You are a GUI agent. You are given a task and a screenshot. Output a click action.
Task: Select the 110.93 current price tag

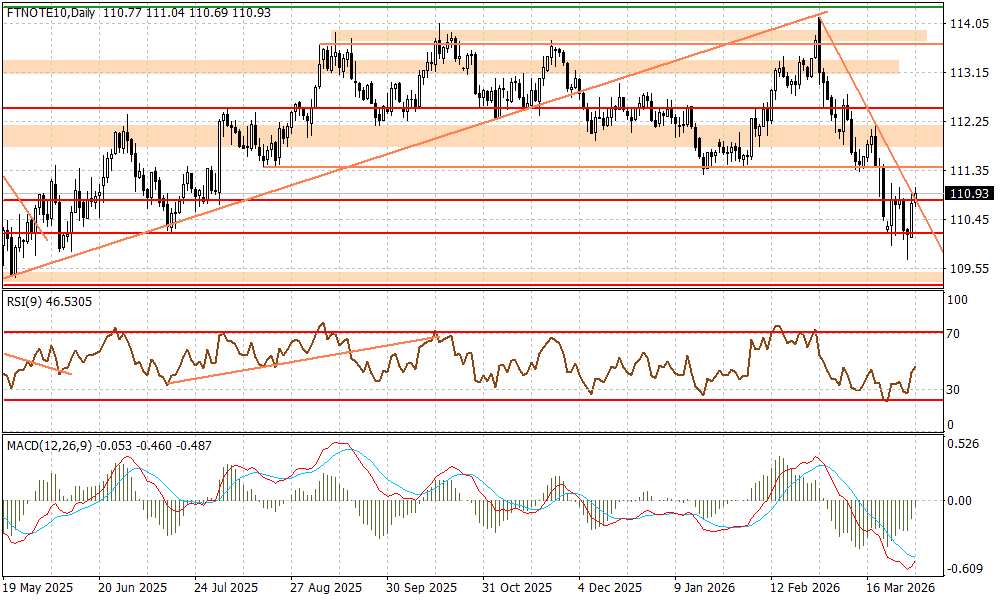[x=967, y=193]
